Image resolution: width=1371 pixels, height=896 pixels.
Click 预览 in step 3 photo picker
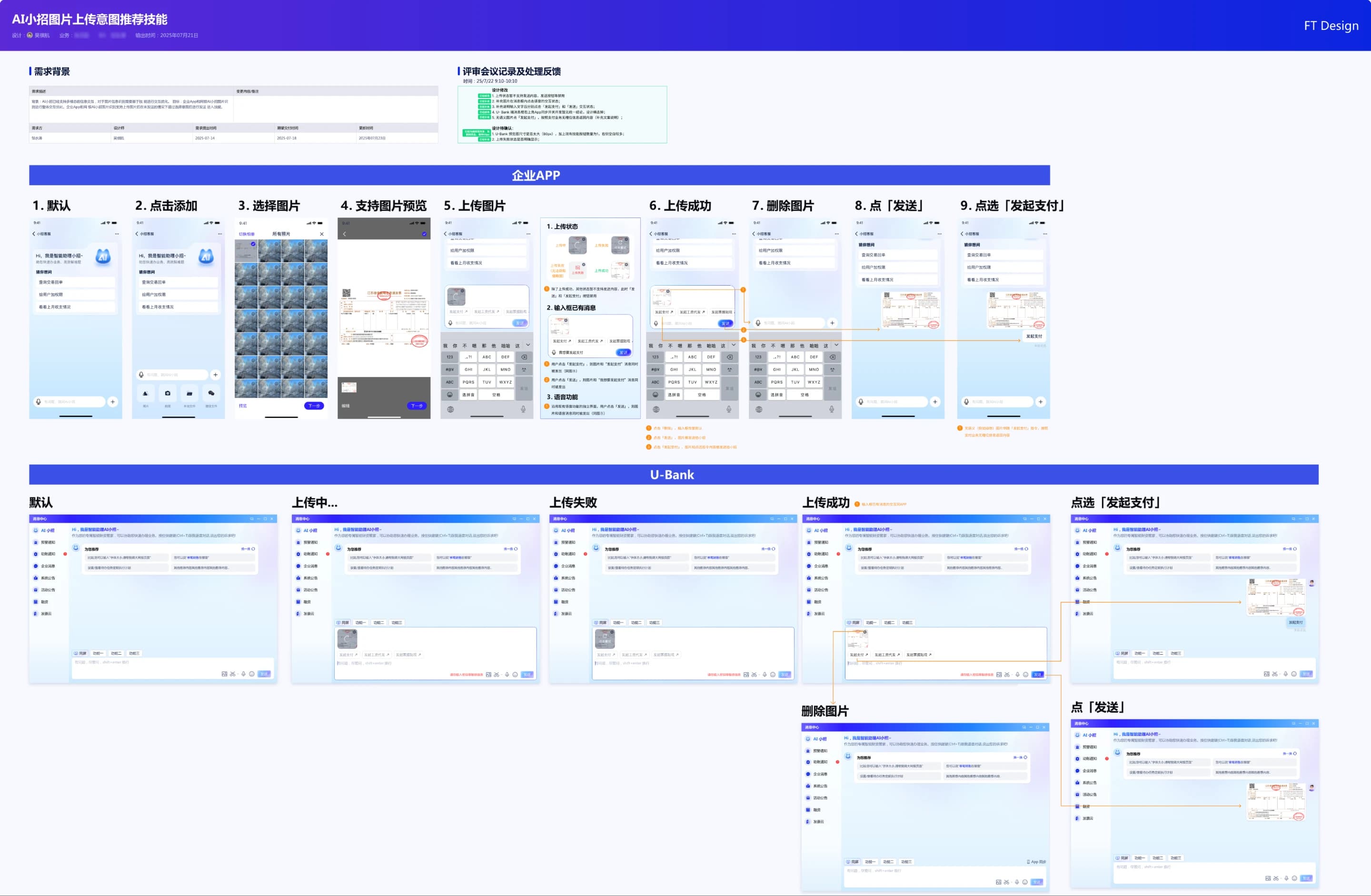(243, 406)
